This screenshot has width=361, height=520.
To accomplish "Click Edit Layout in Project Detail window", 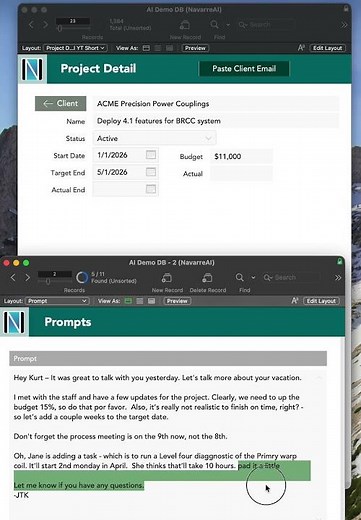I will [327, 48].
